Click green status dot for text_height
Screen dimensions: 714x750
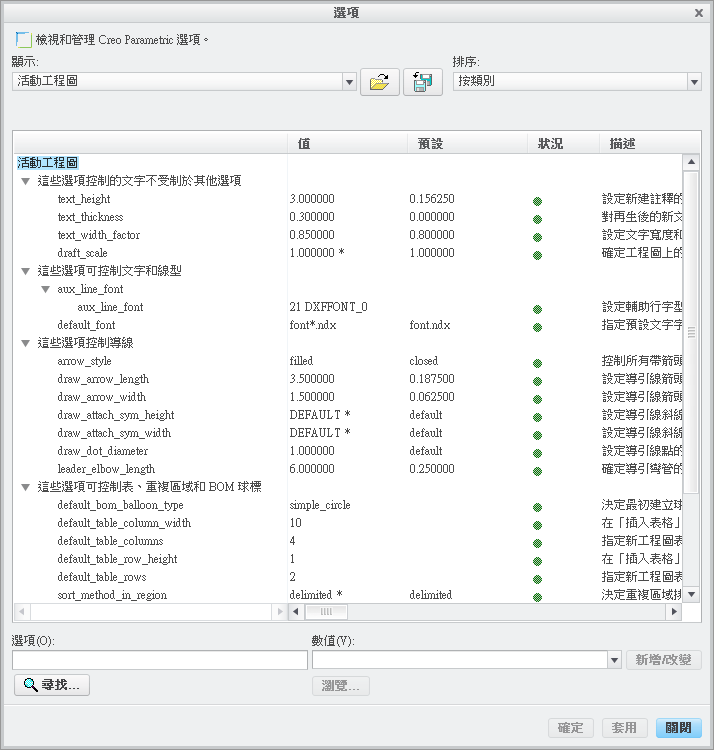(538, 201)
